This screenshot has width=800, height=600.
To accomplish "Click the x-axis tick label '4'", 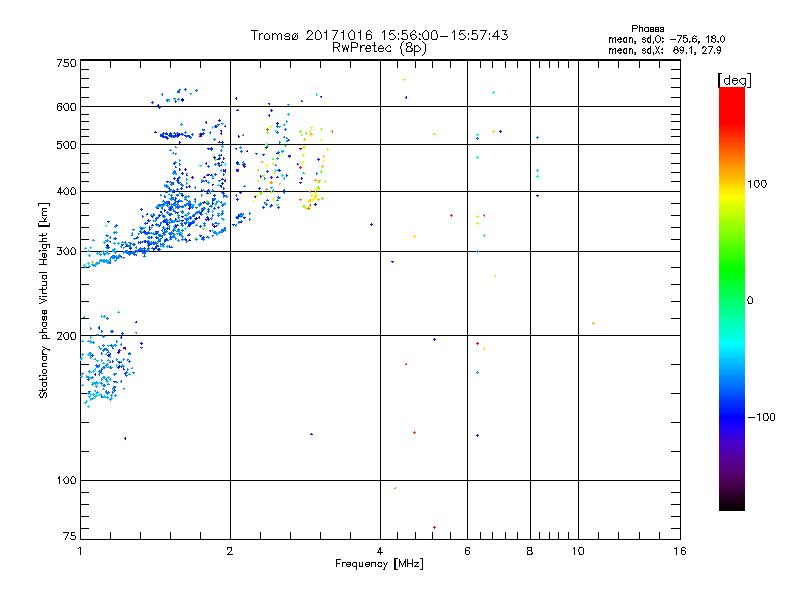I will click(380, 551).
